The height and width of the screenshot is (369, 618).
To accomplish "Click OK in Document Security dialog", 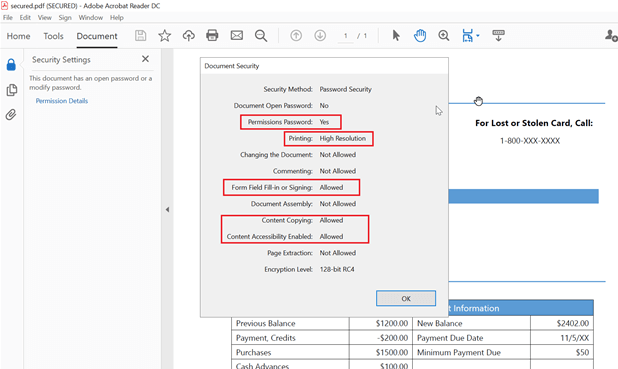I will tap(406, 298).
